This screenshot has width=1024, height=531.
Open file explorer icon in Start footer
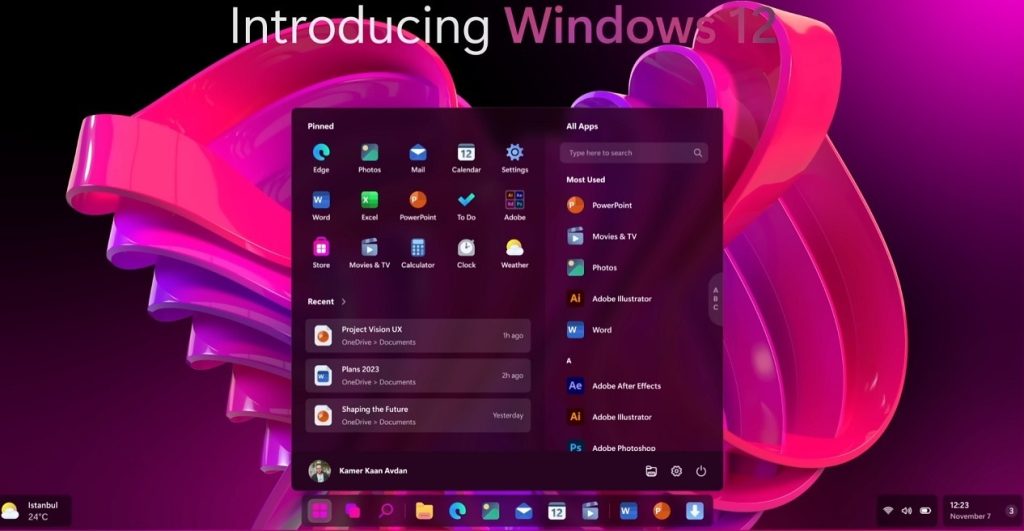651,471
